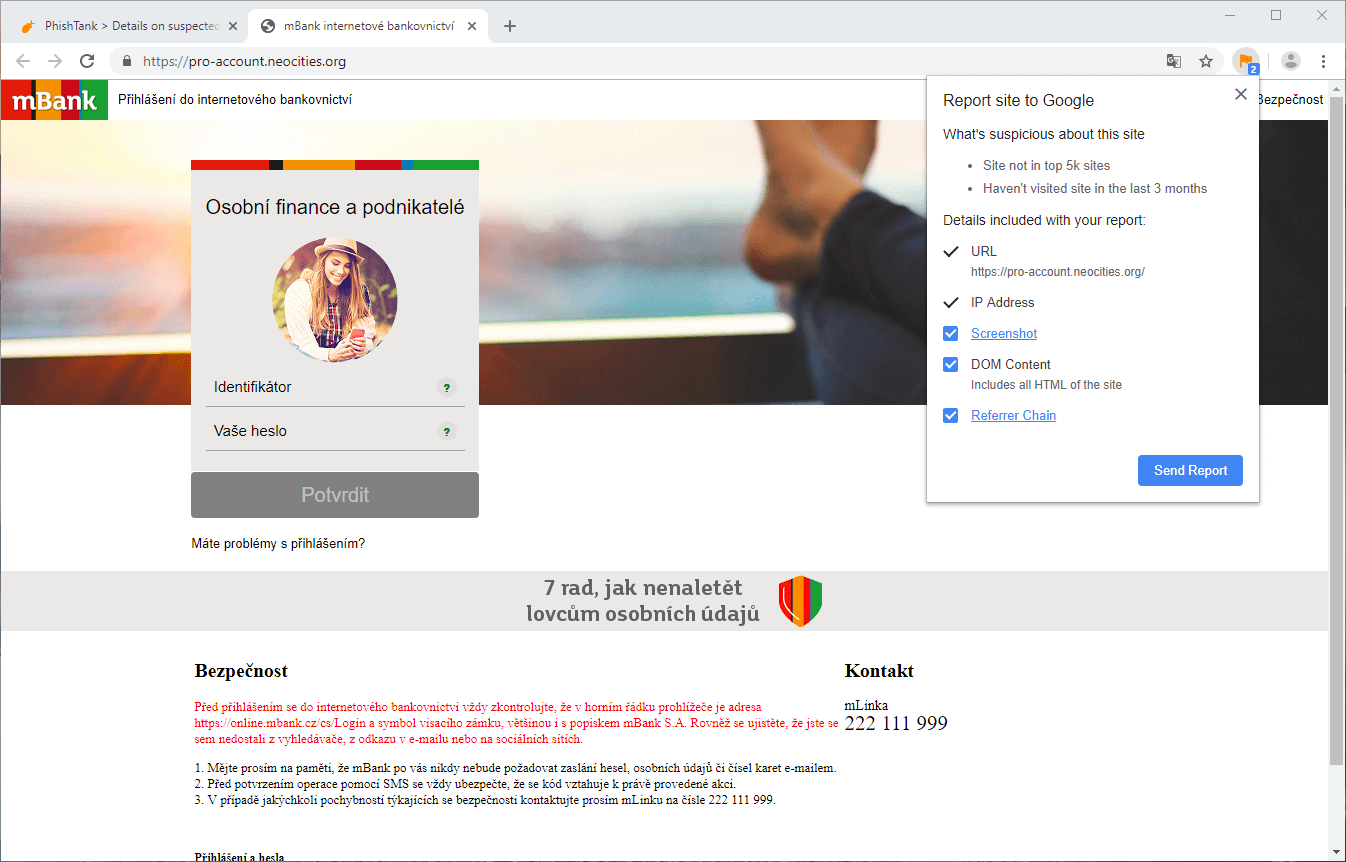1346x862 pixels.
Task: Minimize the Chrome window
Action: click(x=1230, y=15)
